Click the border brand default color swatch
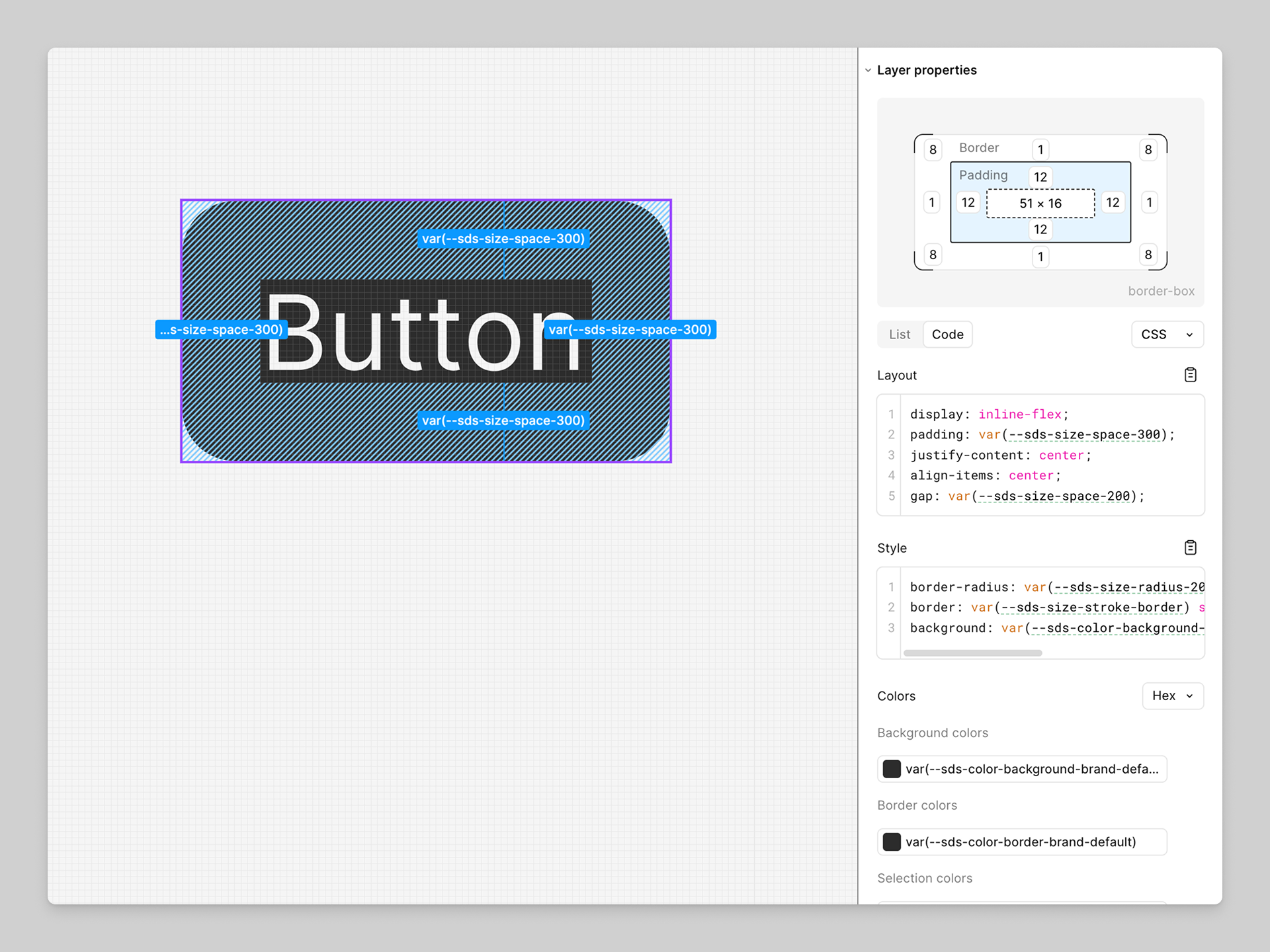Image resolution: width=1270 pixels, height=952 pixels. 892,842
